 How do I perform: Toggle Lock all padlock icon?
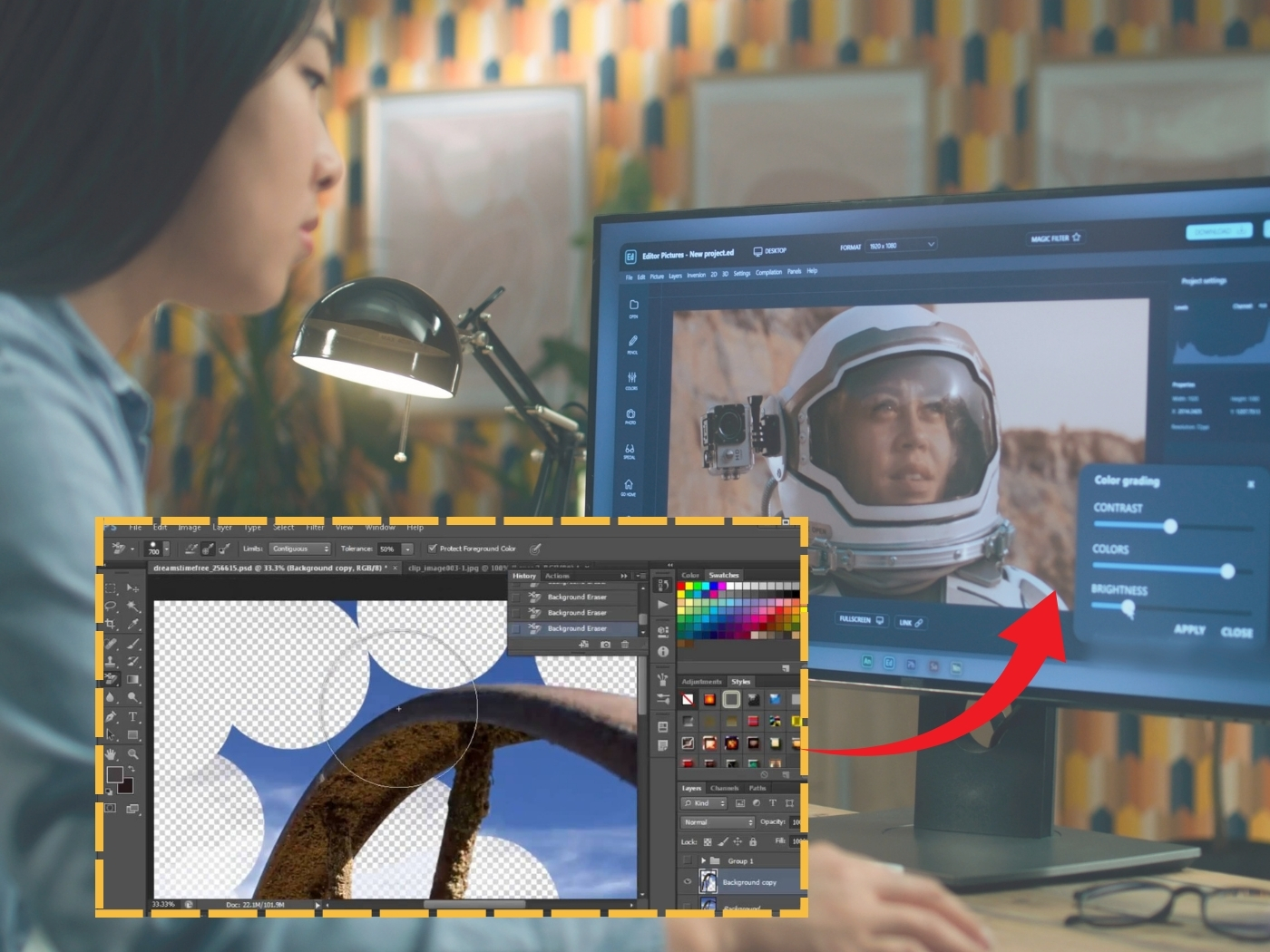click(753, 841)
